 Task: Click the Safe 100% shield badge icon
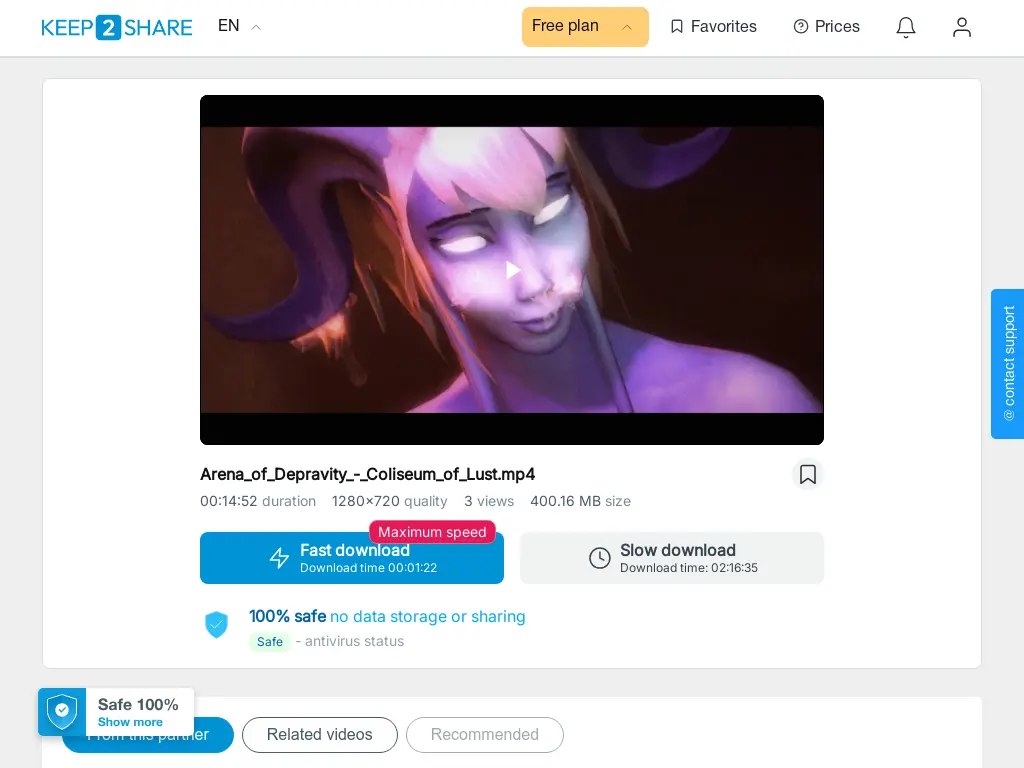point(62,711)
